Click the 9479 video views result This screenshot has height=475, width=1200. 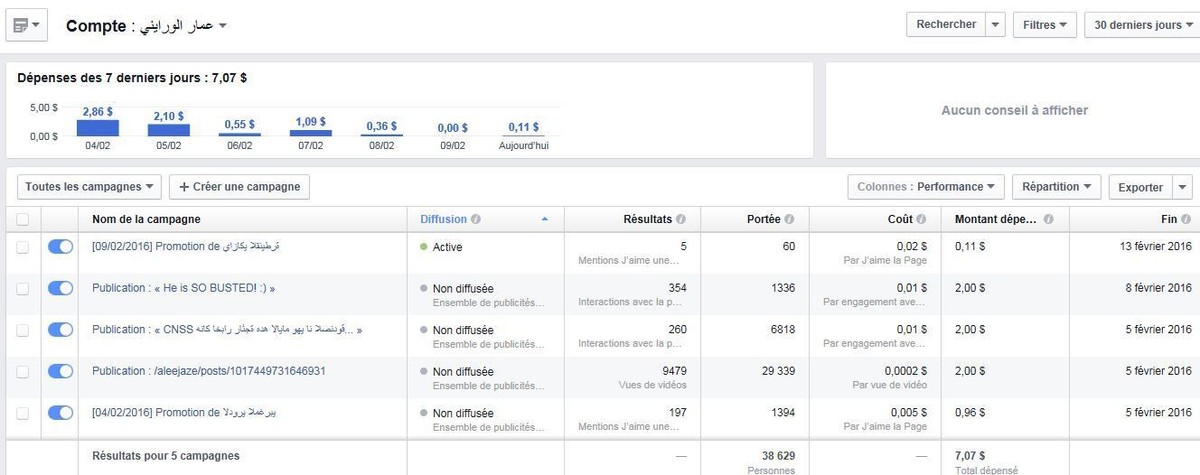[673, 371]
